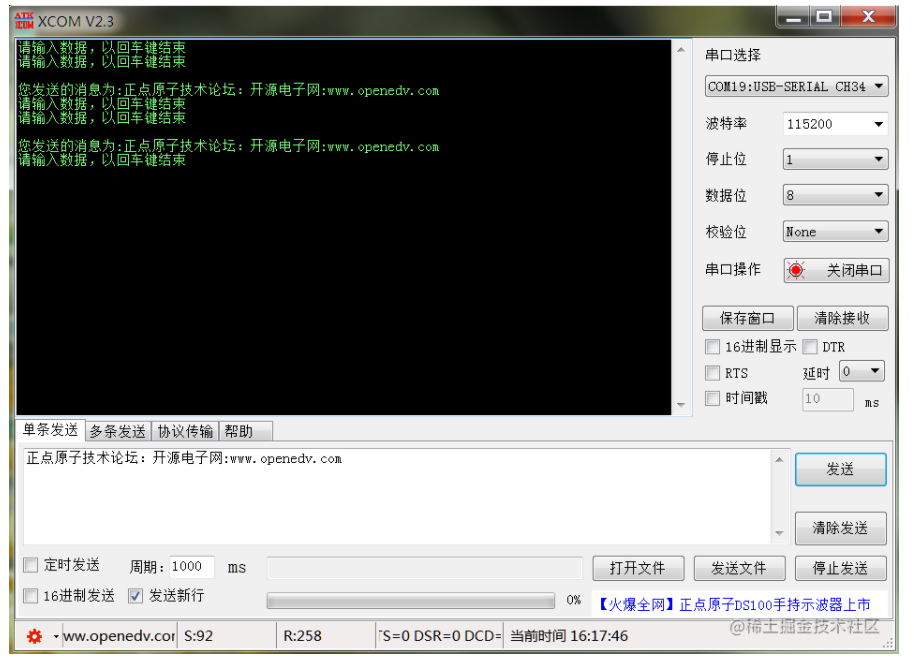
Task: Click receive area scrollbar up arrow
Action: tap(681, 50)
